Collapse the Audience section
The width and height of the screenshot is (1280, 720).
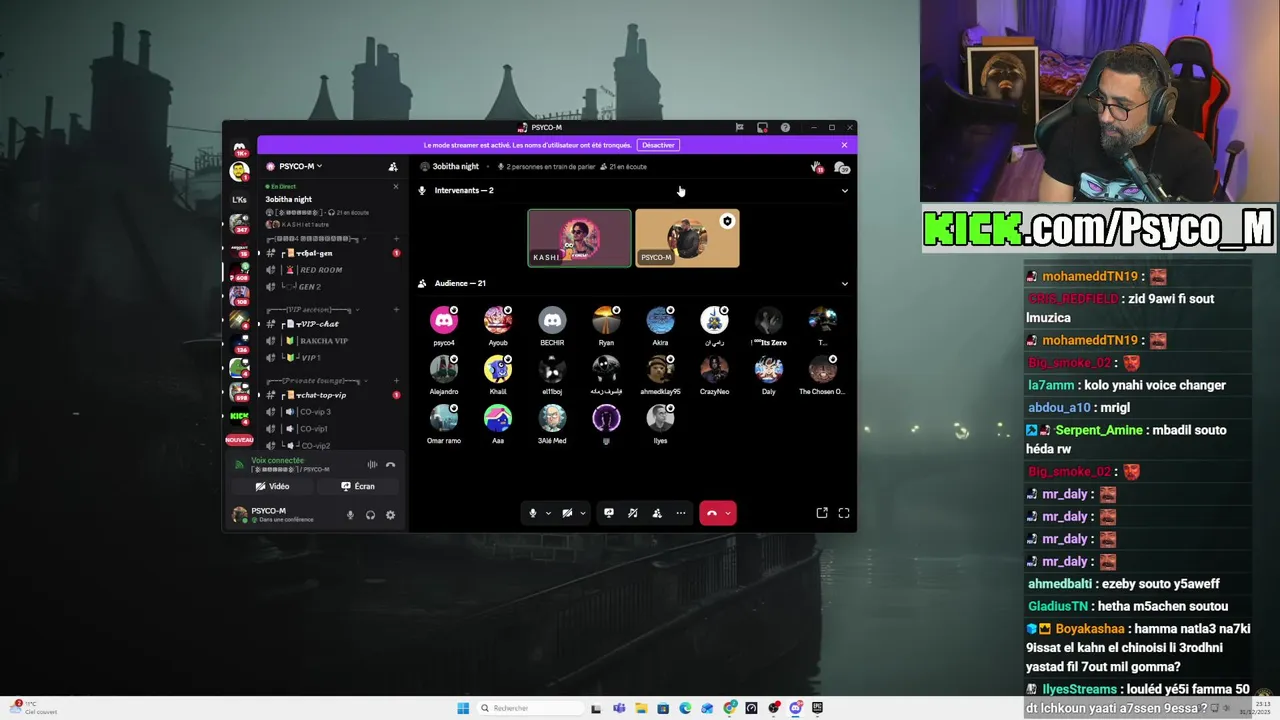844,283
